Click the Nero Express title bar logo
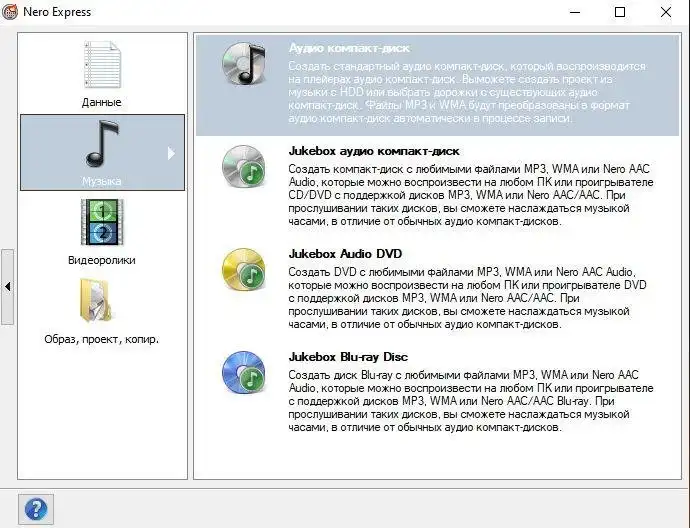 (10, 12)
